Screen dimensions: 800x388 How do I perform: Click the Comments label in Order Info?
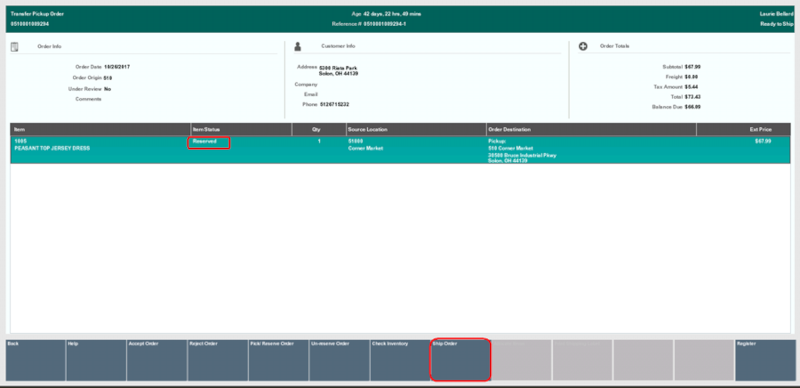89,99
